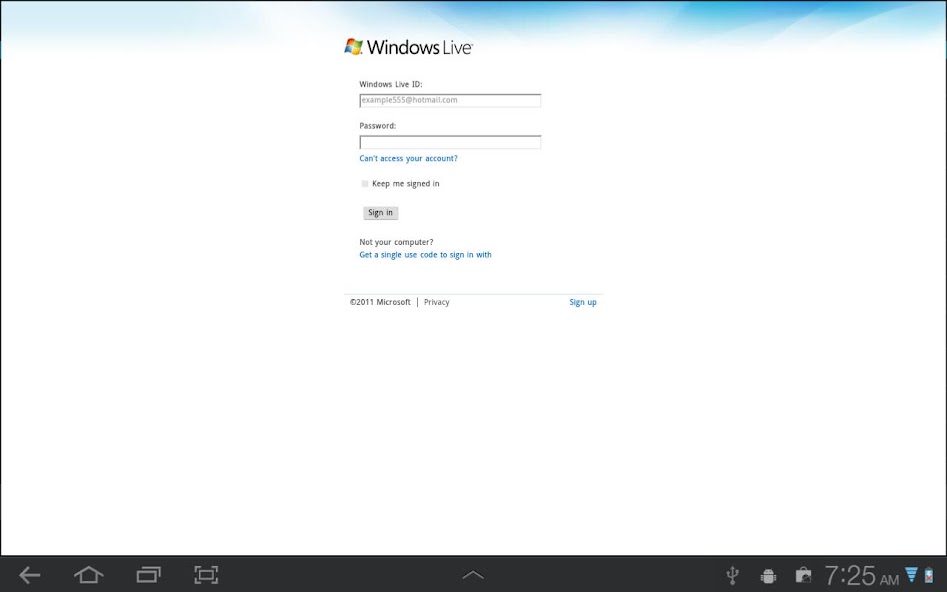The image size is (947, 592).
Task: Click the Windows Live logo
Action: pos(406,46)
